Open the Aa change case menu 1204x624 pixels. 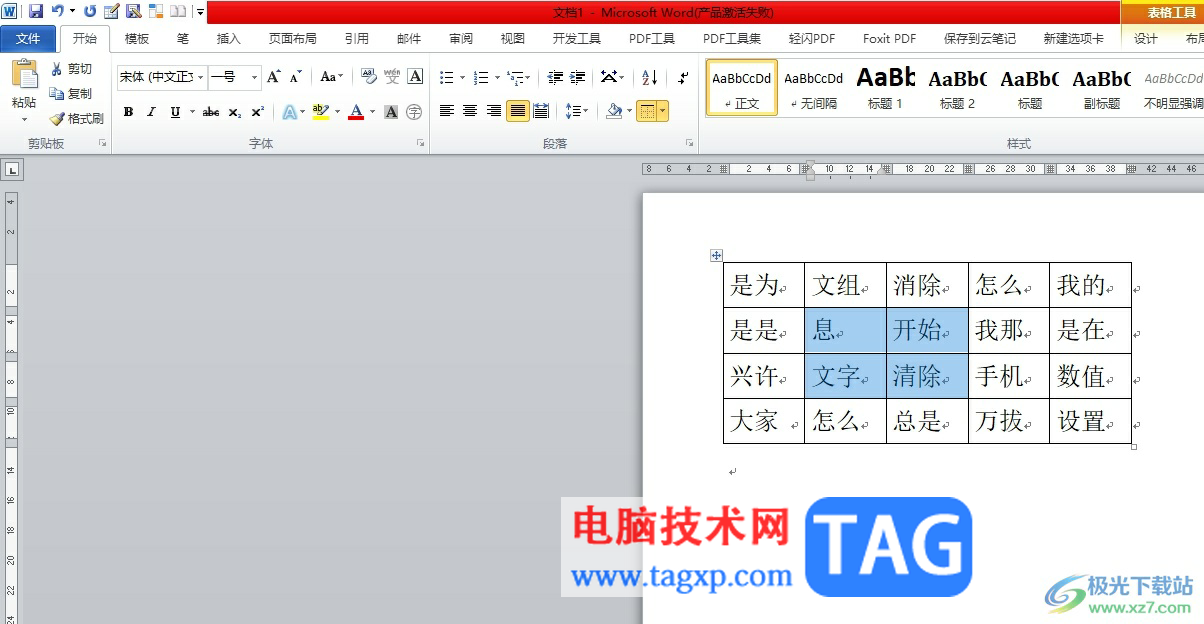coord(331,77)
